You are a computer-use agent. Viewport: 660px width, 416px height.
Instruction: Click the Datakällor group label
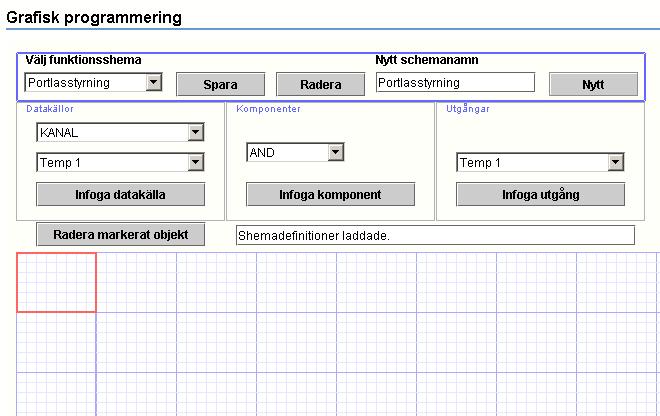(50, 109)
